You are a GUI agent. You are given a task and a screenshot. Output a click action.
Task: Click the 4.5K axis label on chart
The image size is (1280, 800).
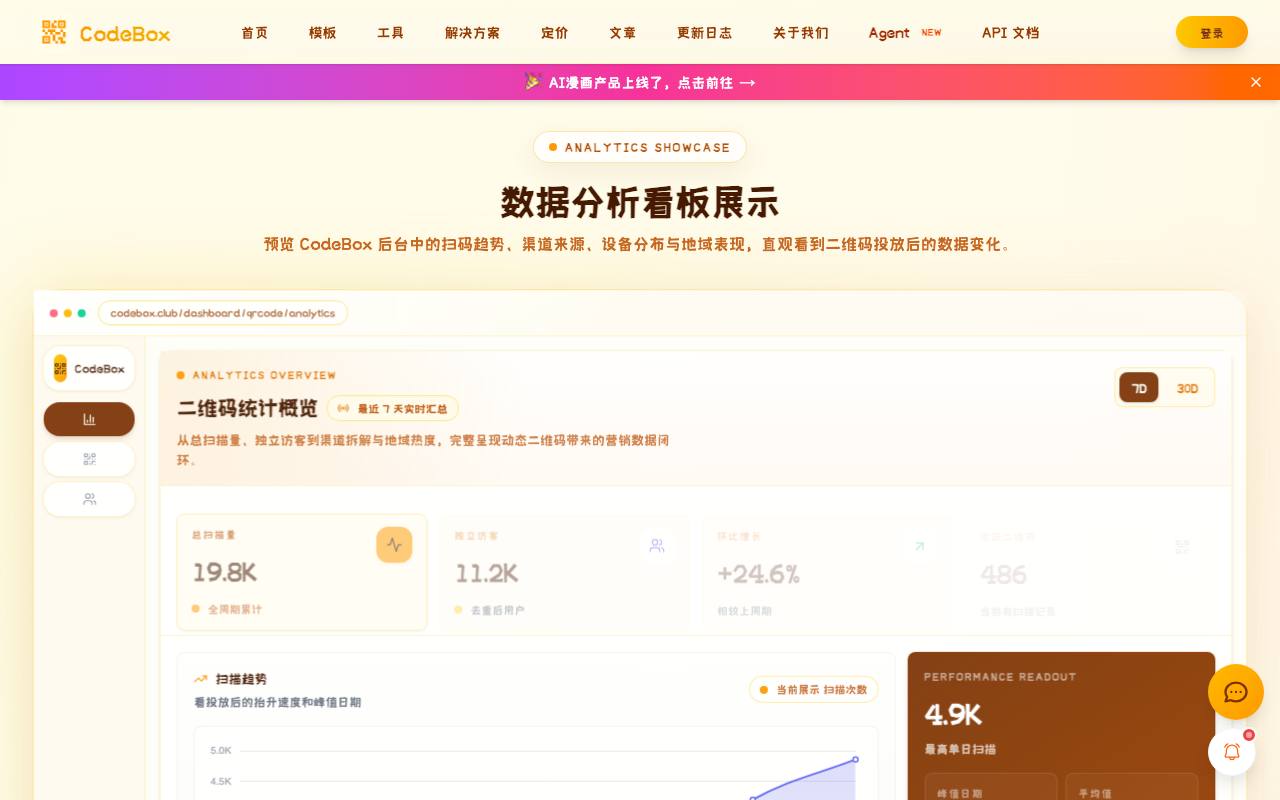click(221, 781)
